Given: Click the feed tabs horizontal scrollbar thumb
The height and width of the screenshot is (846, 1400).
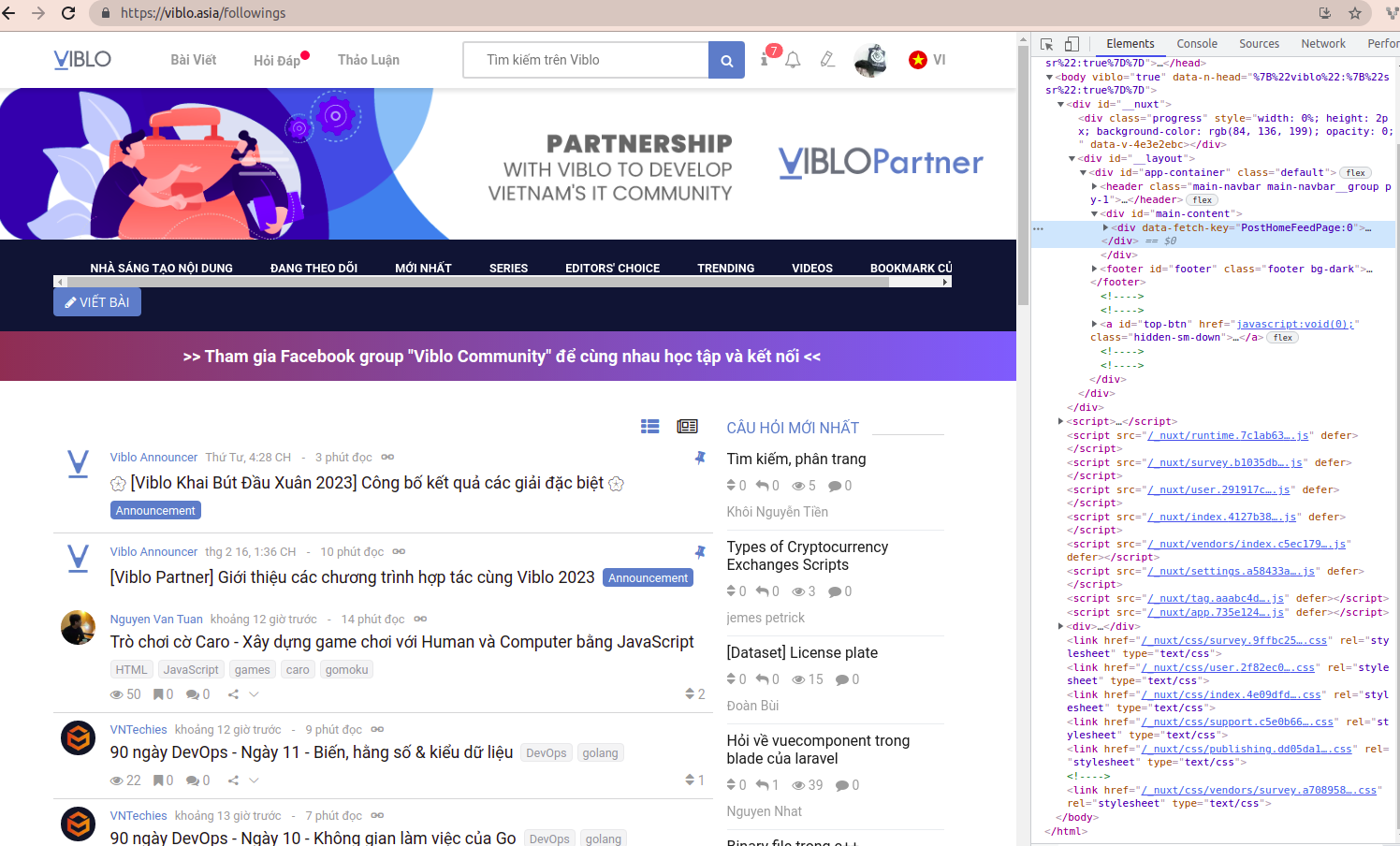Looking at the screenshot, I should click(477, 282).
